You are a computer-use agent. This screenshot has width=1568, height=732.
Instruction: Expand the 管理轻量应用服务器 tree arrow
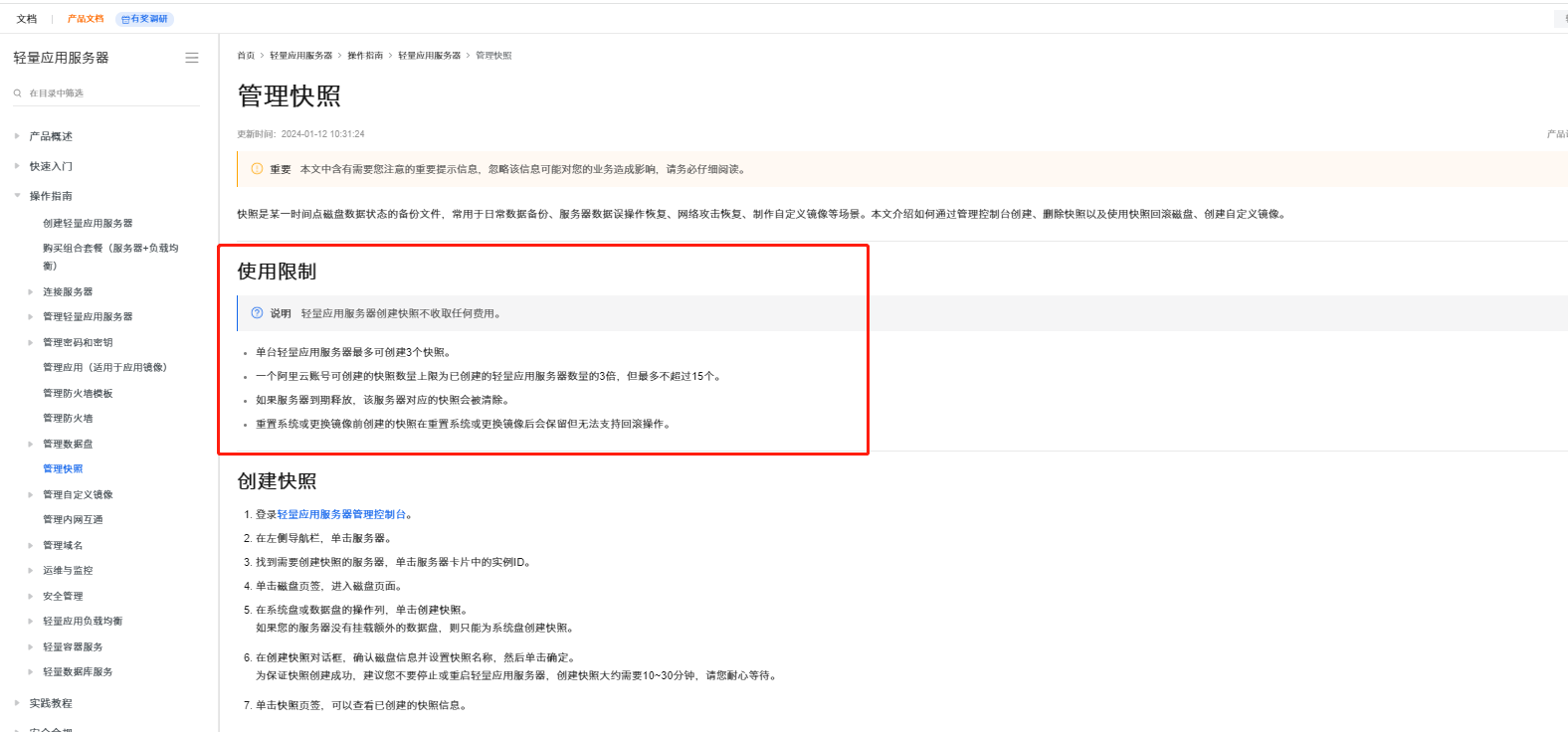coord(31,316)
